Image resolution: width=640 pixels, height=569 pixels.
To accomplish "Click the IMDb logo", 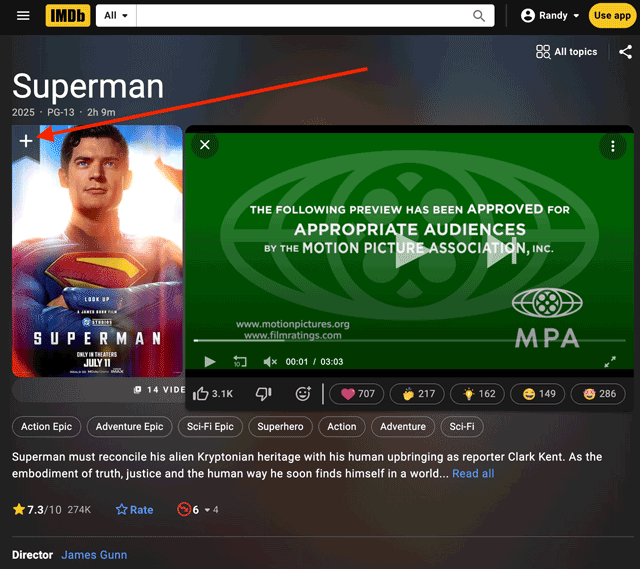I will (x=66, y=16).
